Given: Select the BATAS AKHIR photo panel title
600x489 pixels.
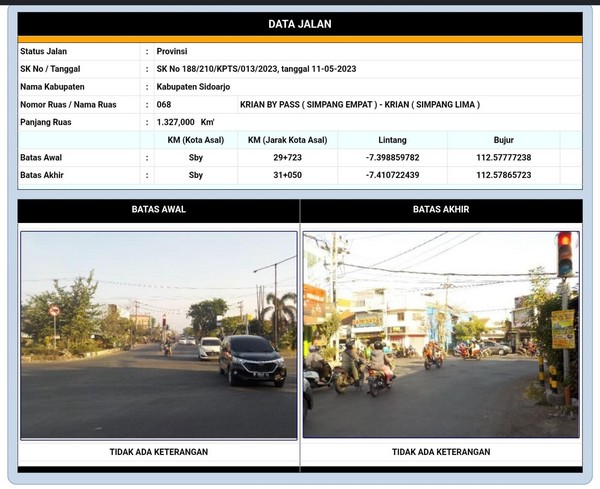Looking at the screenshot, I should 441,210.
